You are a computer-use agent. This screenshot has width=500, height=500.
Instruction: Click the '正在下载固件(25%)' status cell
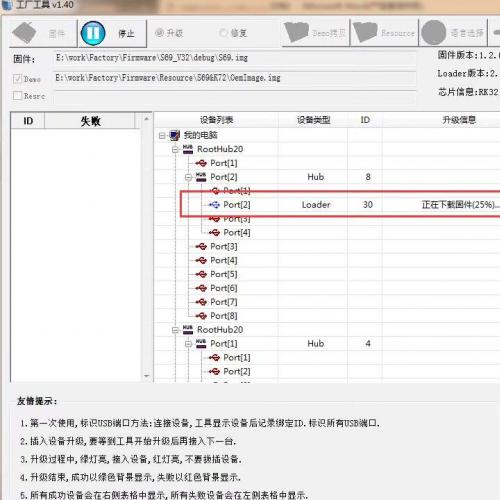(460, 205)
